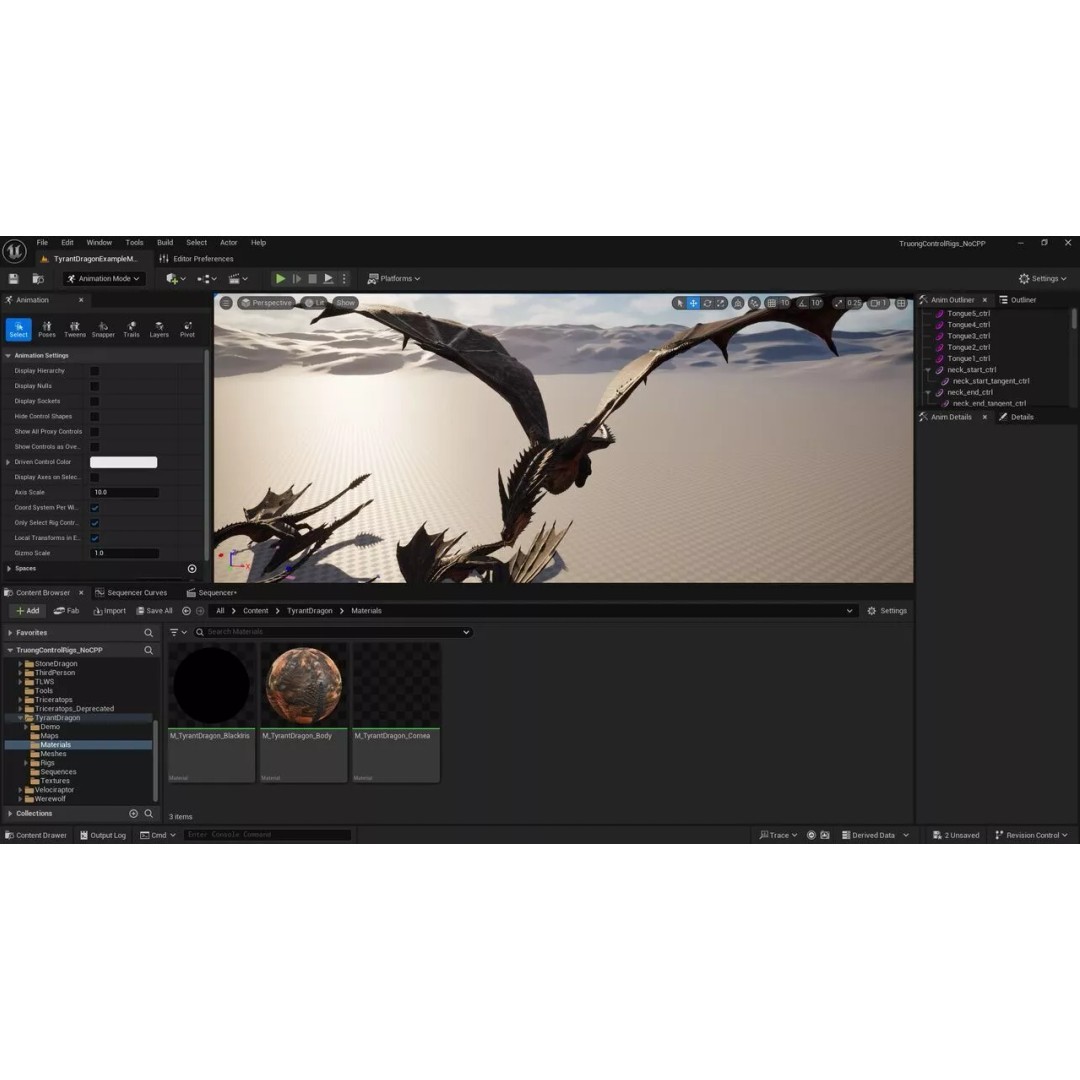The height and width of the screenshot is (1080, 1080).
Task: Click the Save level floppy icon
Action: coord(13,279)
